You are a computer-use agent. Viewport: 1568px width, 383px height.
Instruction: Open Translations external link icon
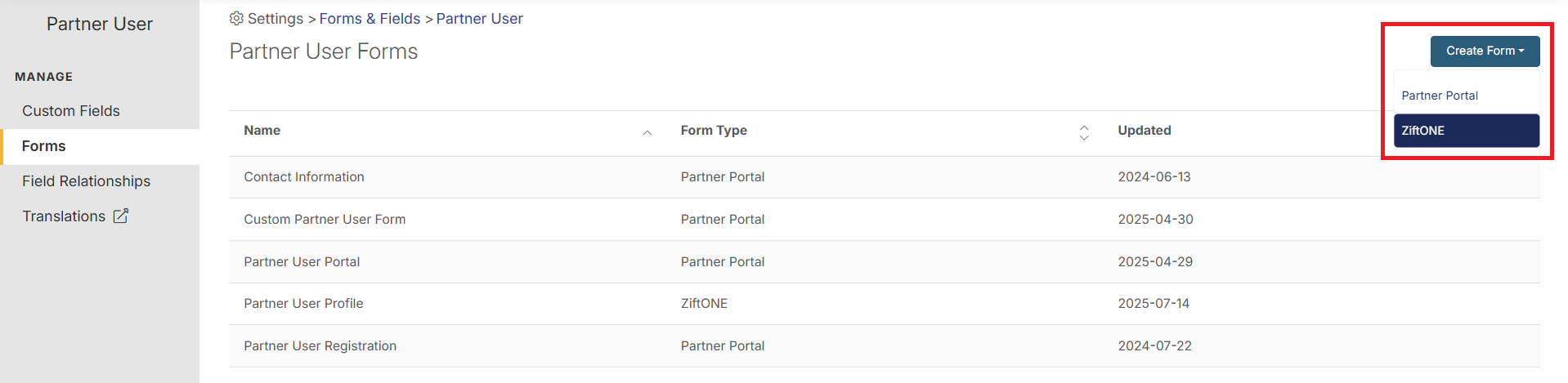121,216
